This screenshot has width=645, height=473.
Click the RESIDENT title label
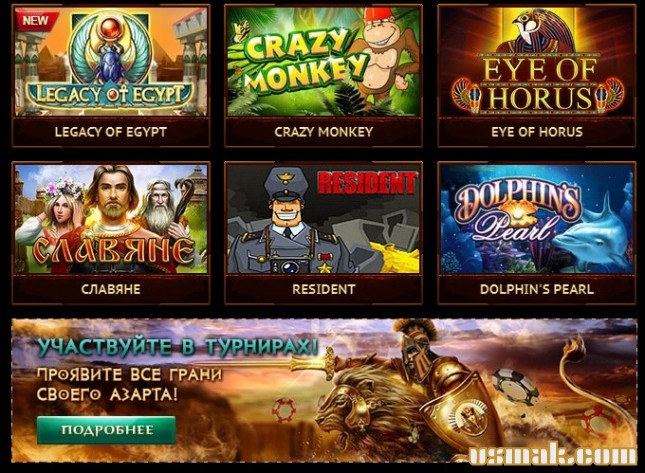coord(324,289)
